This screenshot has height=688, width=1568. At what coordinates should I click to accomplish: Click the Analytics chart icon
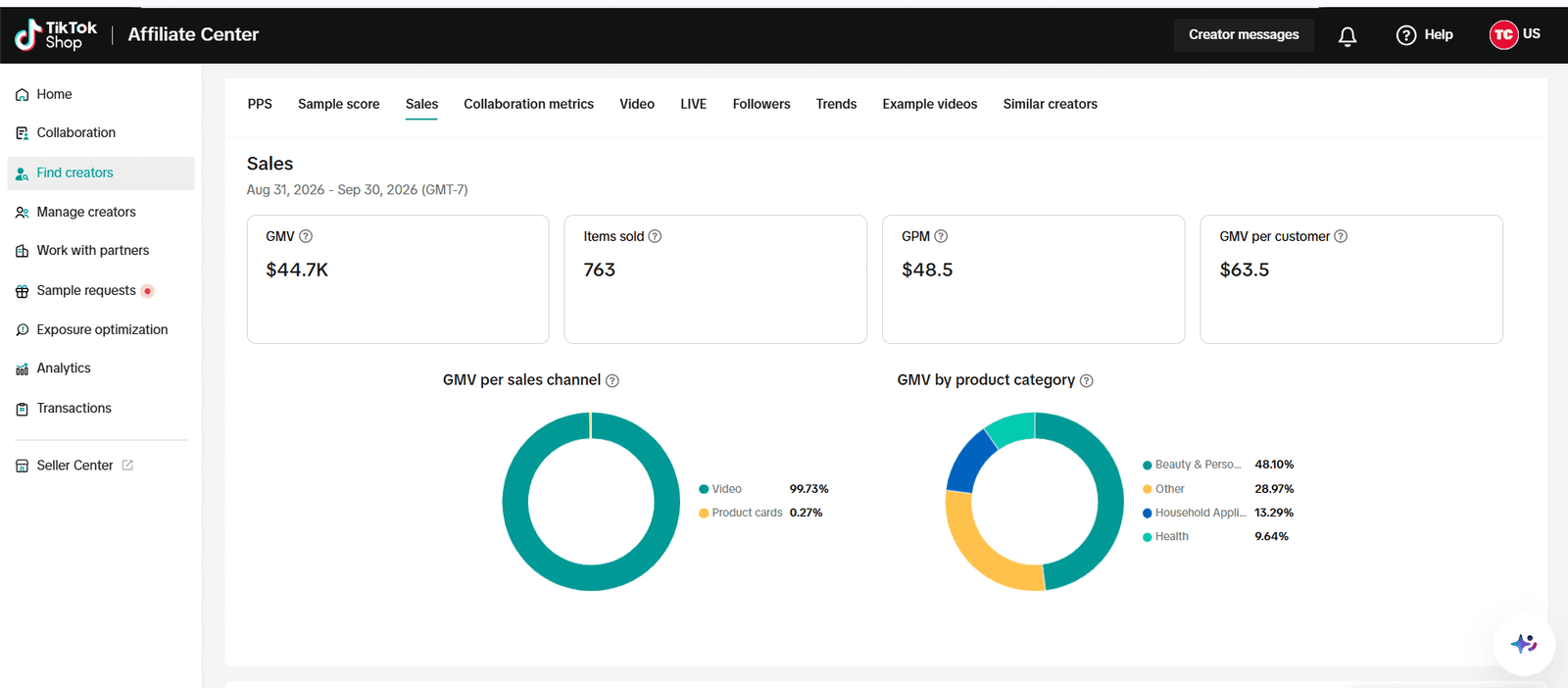[22, 369]
